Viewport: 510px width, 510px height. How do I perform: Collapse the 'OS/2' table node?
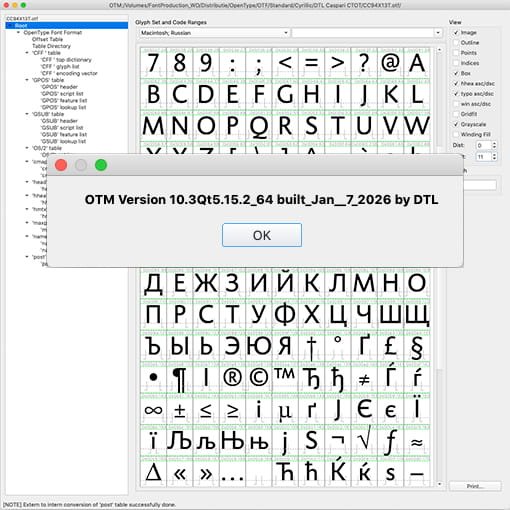tap(27, 148)
